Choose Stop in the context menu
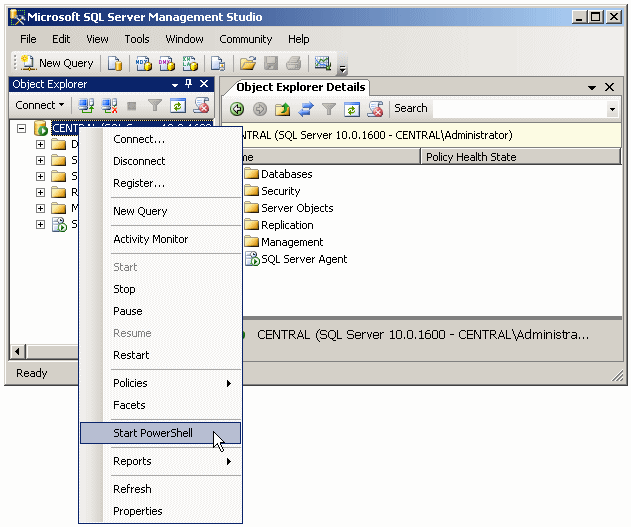Image resolution: width=631 pixels, height=527 pixels. click(161, 289)
